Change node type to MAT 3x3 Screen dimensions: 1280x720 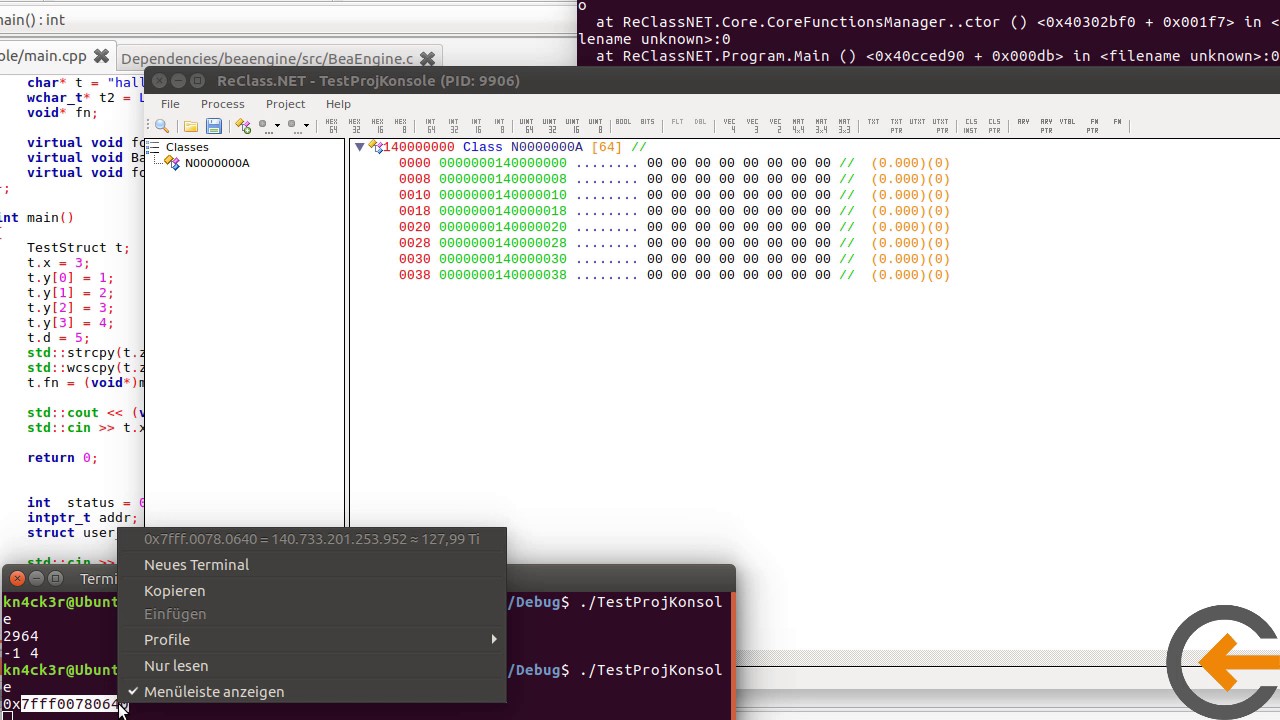(x=845, y=126)
